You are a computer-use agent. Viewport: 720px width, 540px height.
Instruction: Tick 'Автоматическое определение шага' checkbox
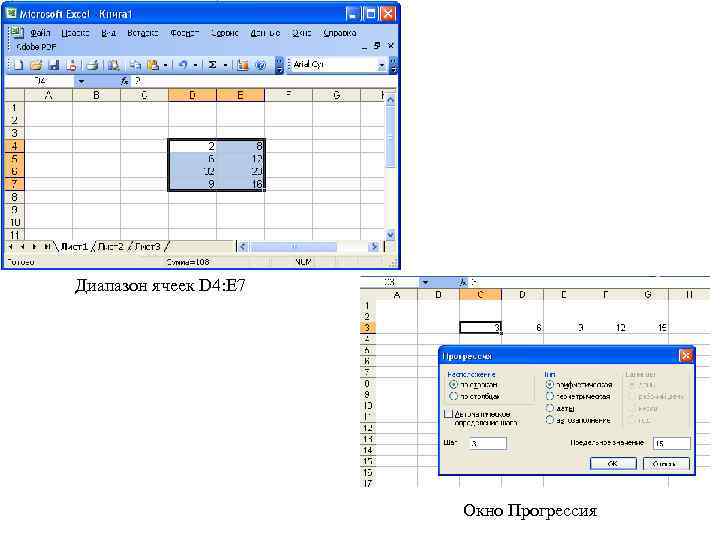coord(449,414)
